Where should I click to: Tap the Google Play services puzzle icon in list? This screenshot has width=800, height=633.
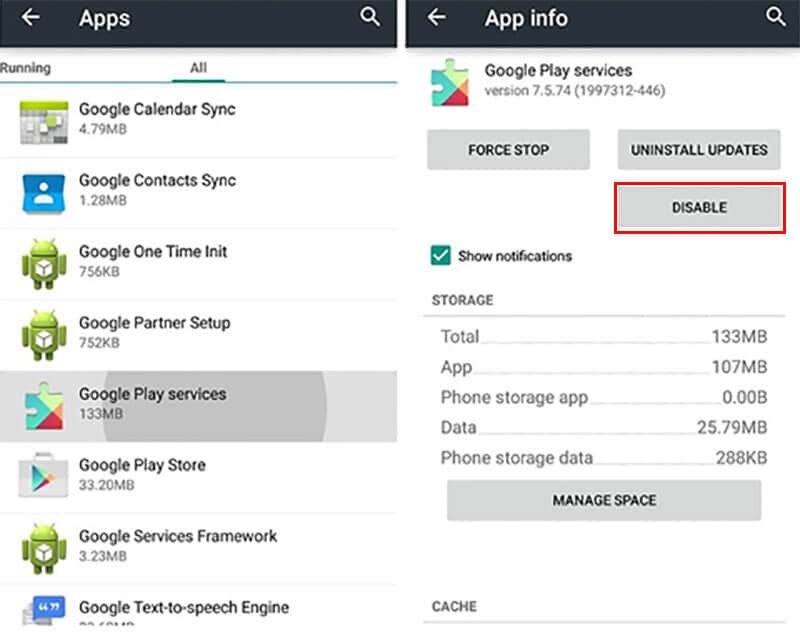pos(44,406)
